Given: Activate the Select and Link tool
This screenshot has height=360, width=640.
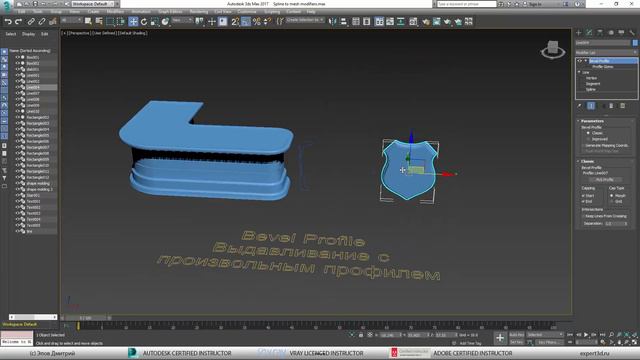Looking at the screenshot, I should pos(31,22).
